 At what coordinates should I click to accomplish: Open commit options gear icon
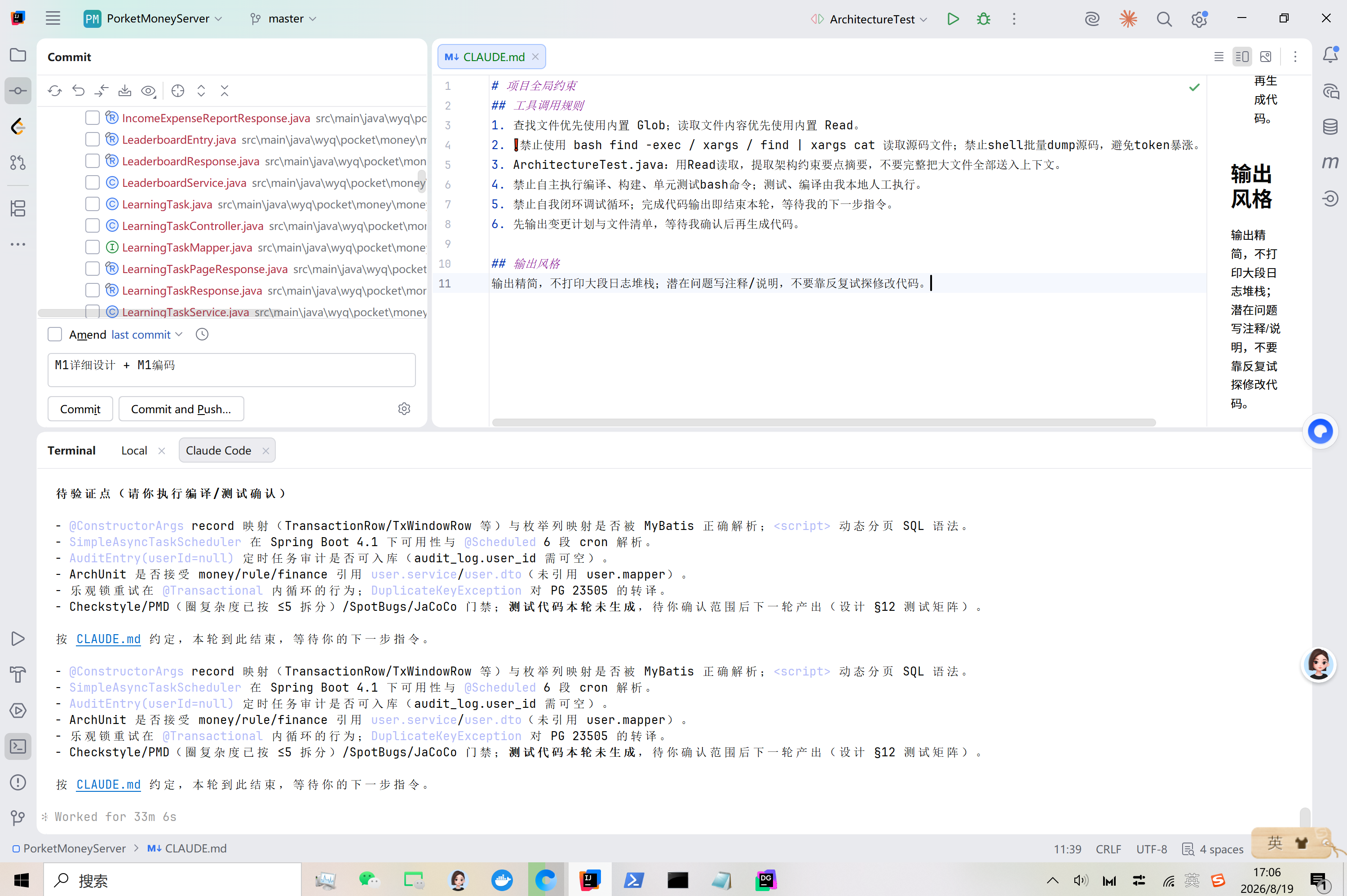404,409
